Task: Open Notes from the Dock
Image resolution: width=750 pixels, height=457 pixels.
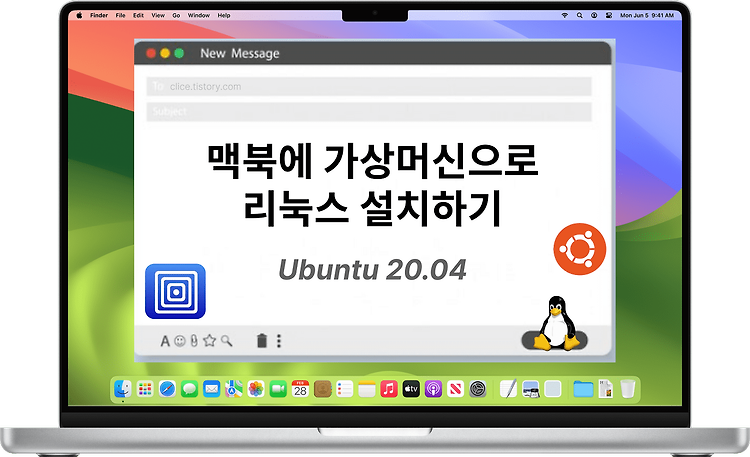Action: point(367,389)
